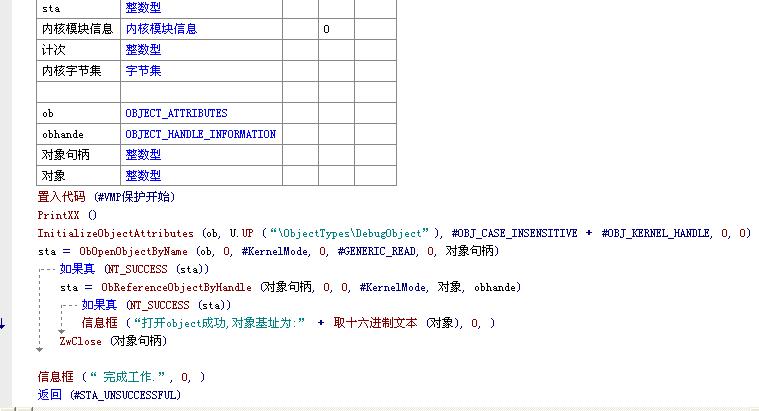The width and height of the screenshot is (759, 411).
Task: Click the #OBJ_CASE_INSENSITIVE constant
Action: tap(515, 233)
